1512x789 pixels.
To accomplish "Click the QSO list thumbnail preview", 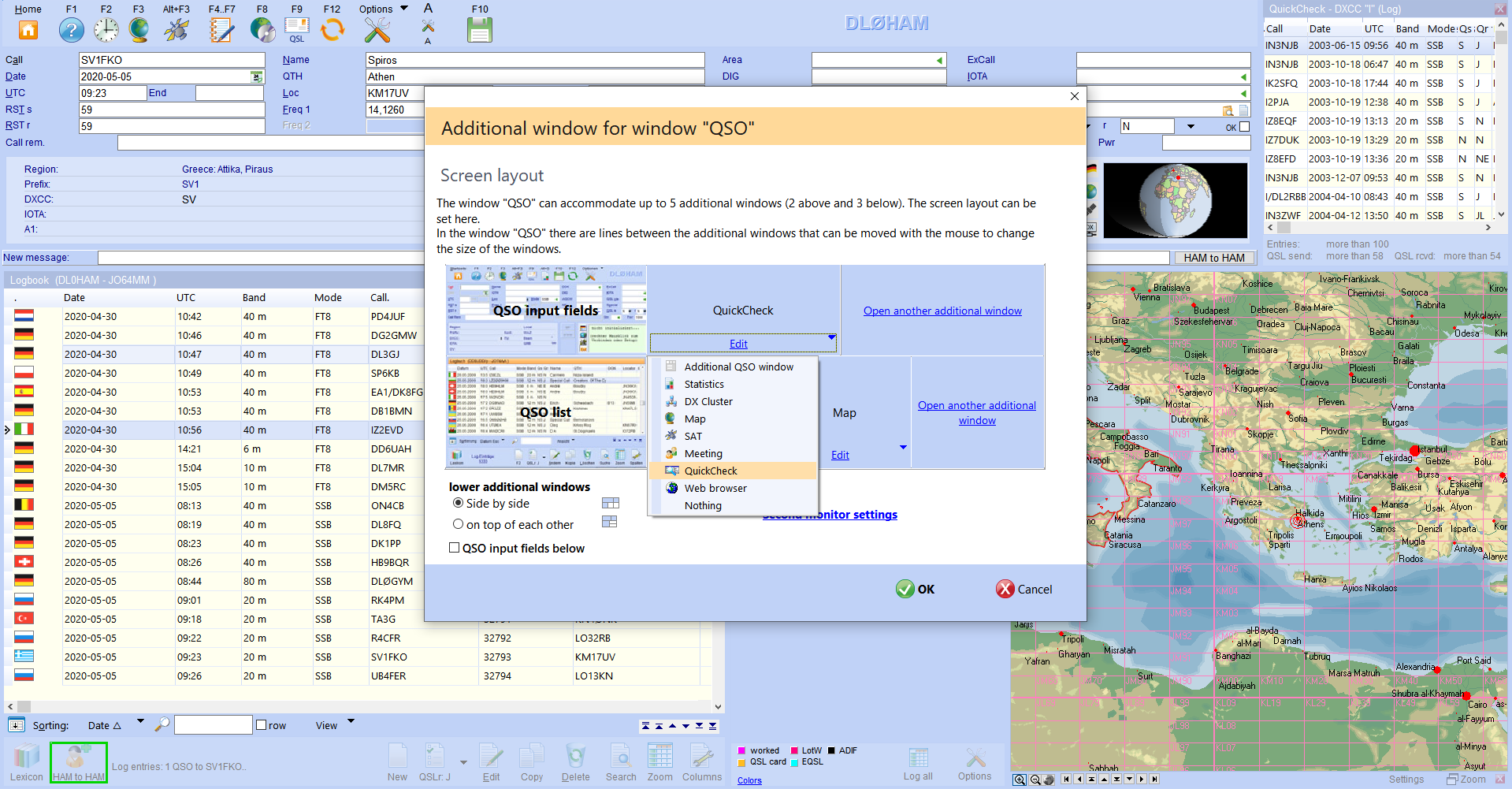I will [546, 412].
